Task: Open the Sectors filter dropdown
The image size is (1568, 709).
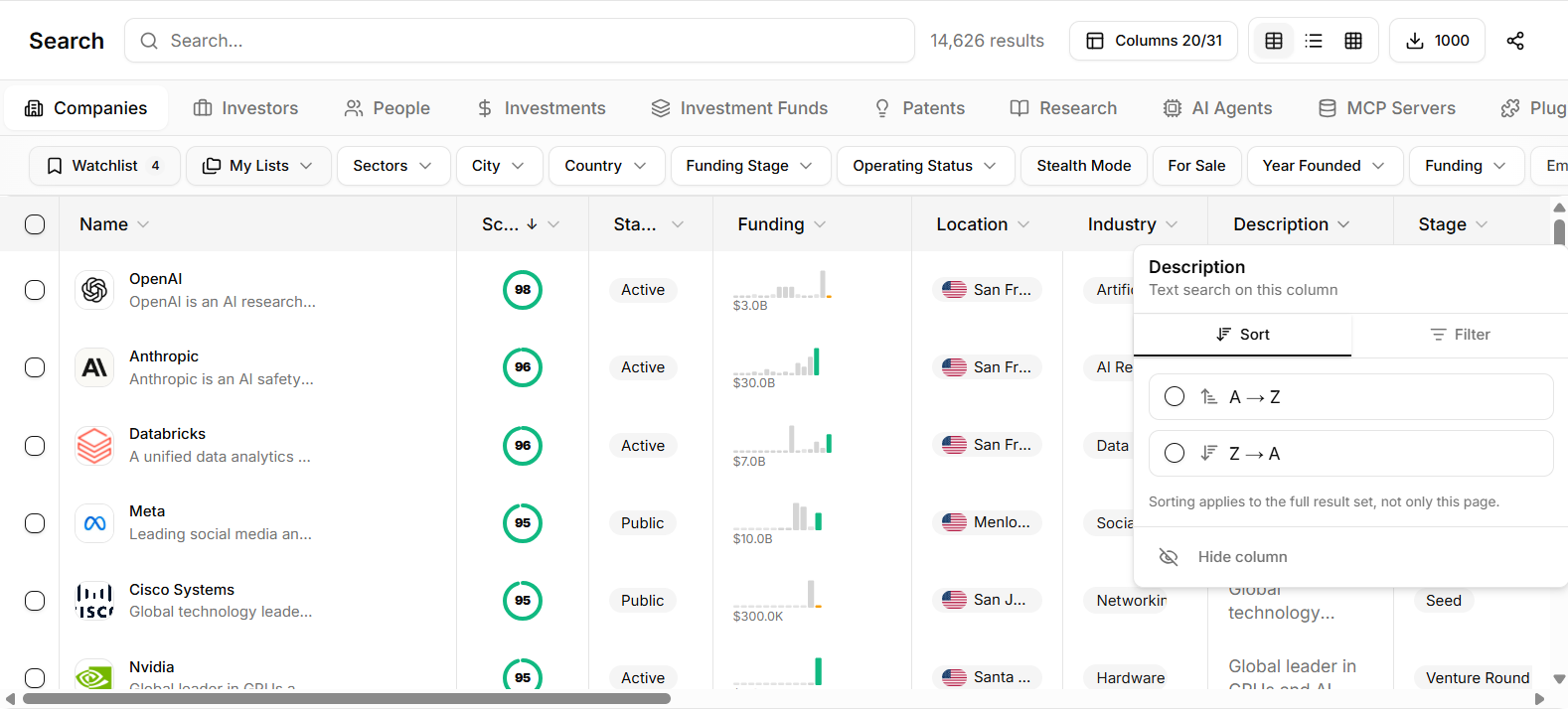Action: 393,166
